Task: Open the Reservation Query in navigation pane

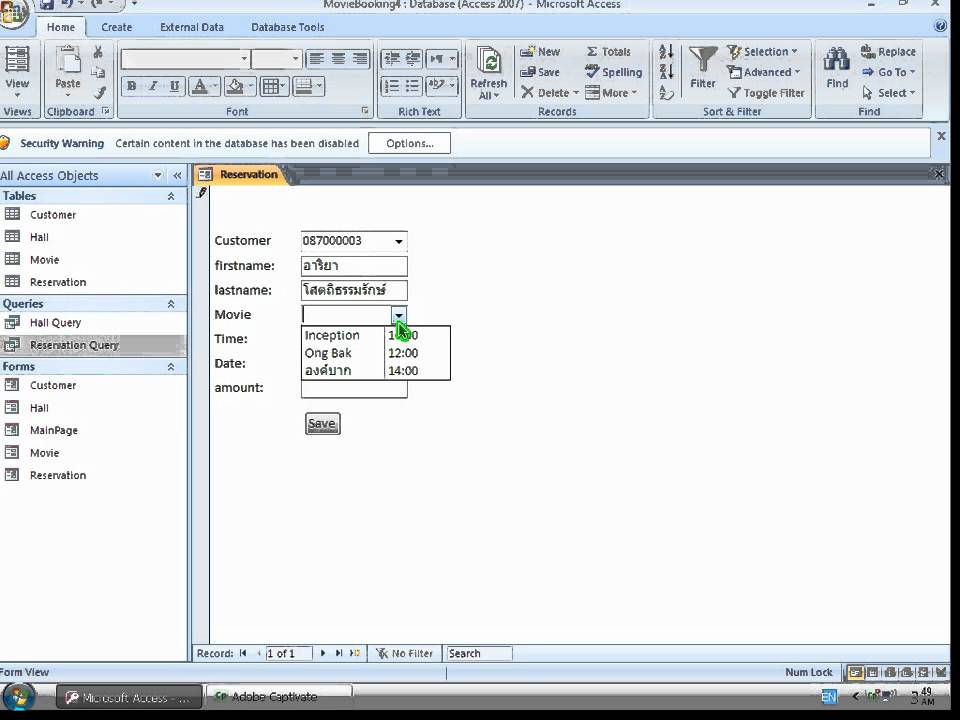Action: (74, 345)
